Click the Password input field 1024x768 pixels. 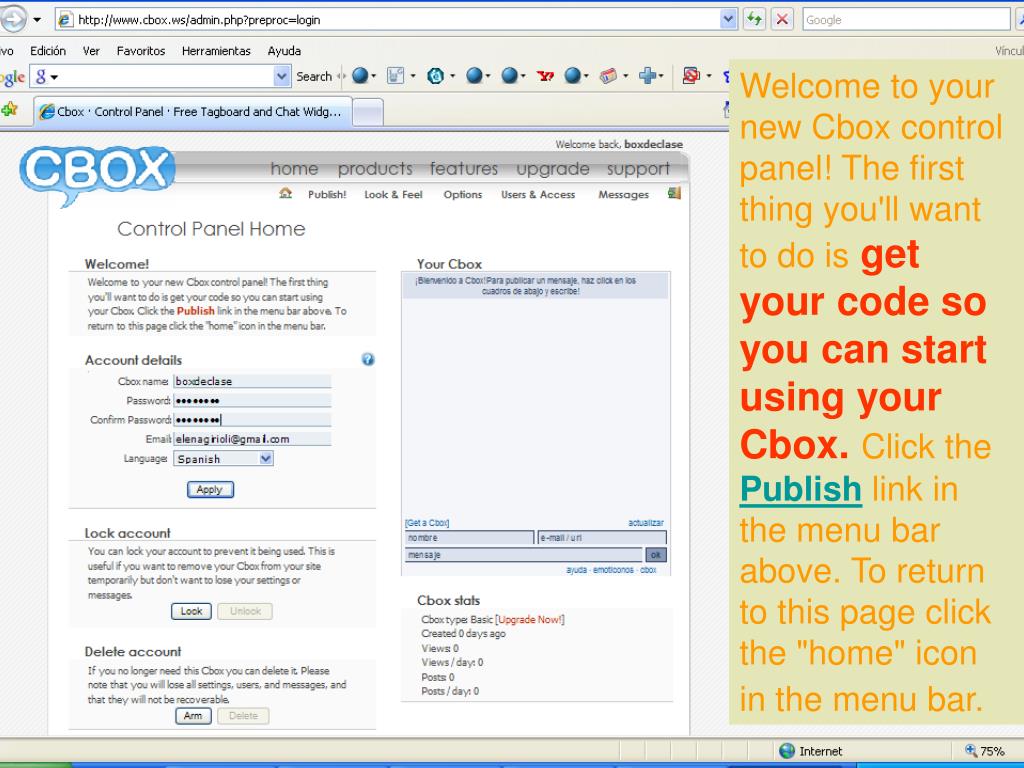(x=252, y=400)
